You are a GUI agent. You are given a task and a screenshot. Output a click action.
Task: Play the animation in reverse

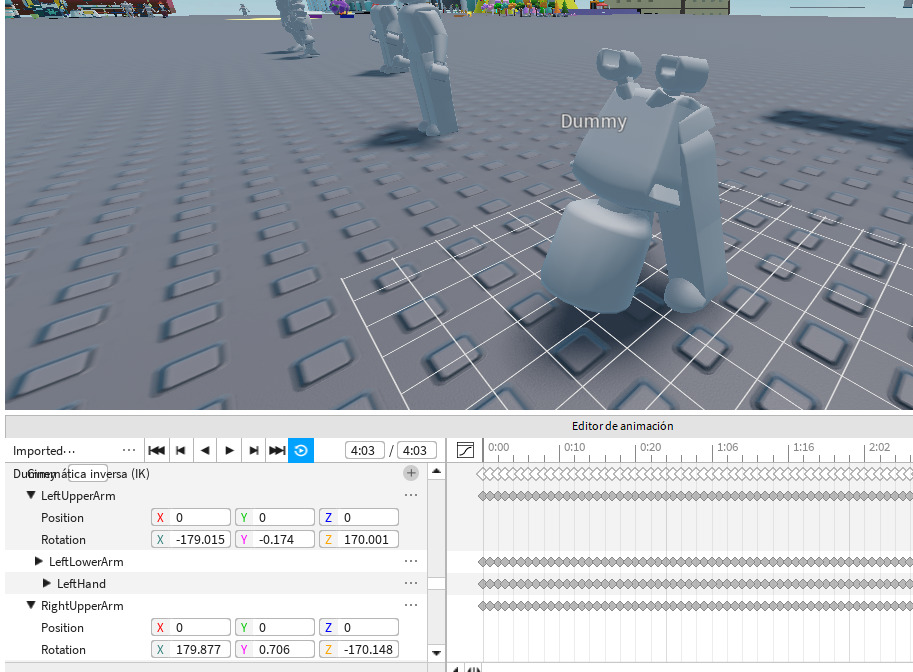(205, 449)
